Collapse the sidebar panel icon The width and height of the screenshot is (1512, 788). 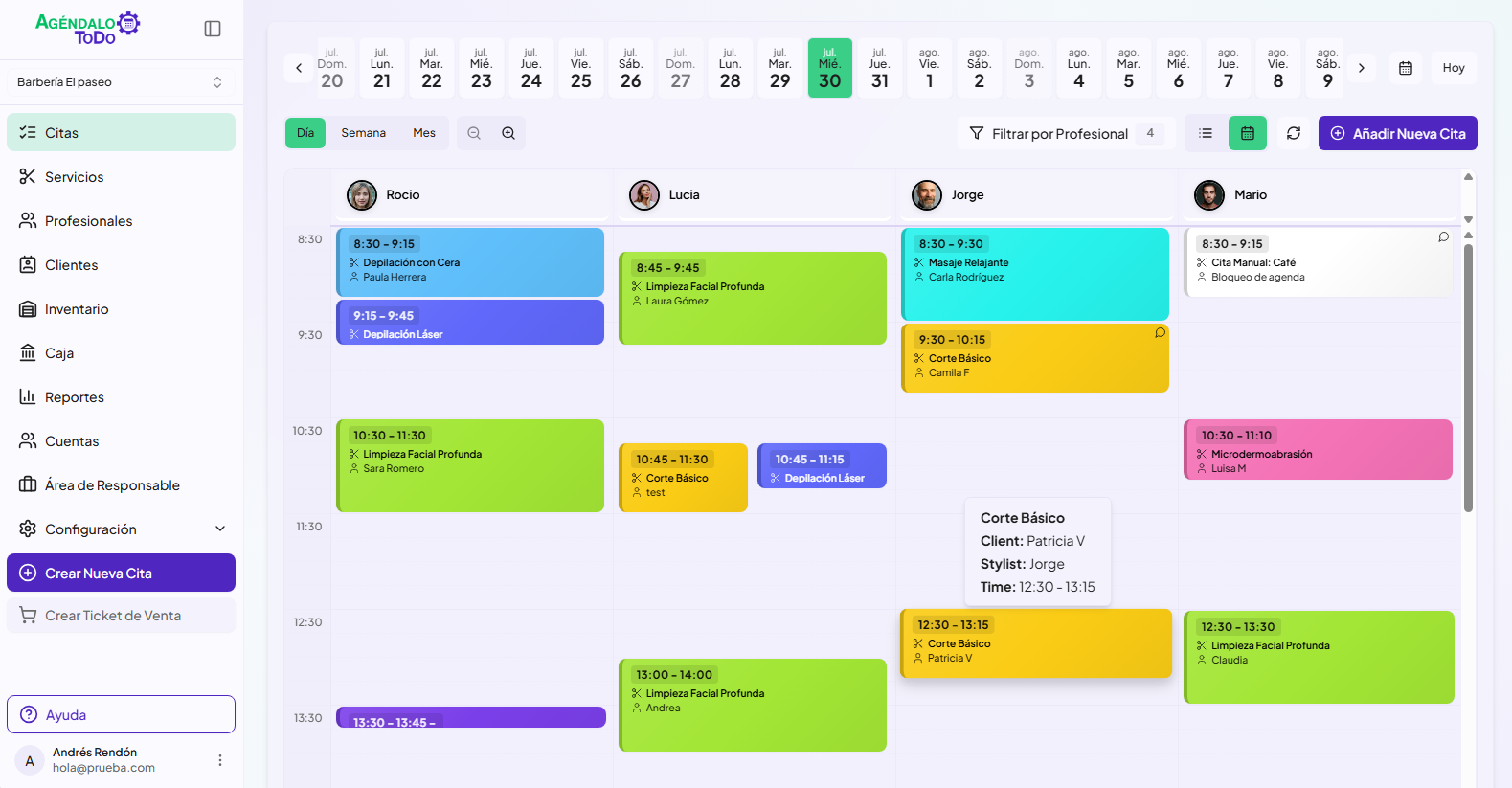(x=213, y=29)
